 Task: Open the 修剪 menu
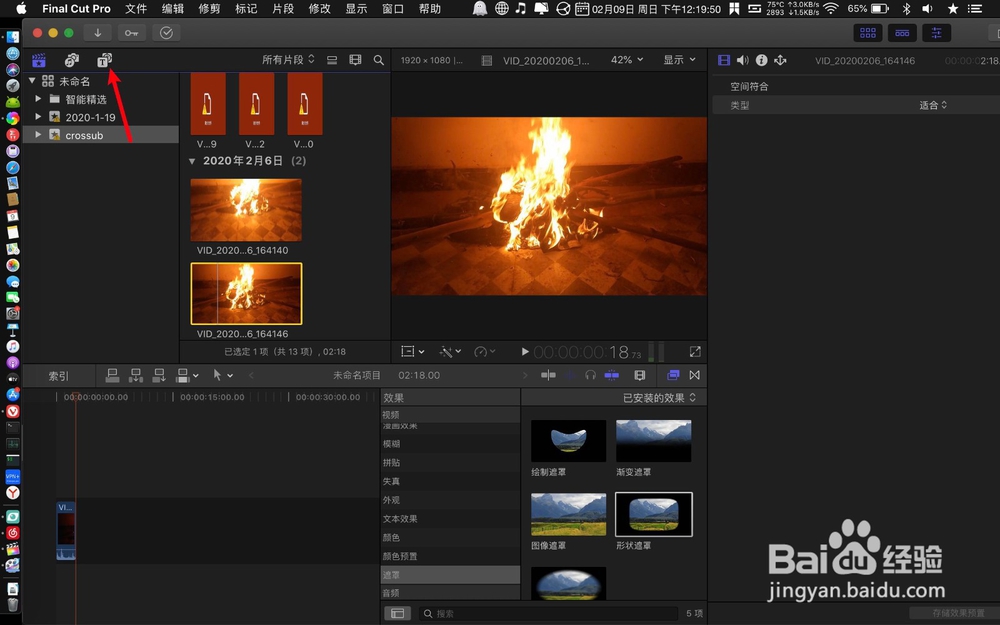tap(209, 9)
